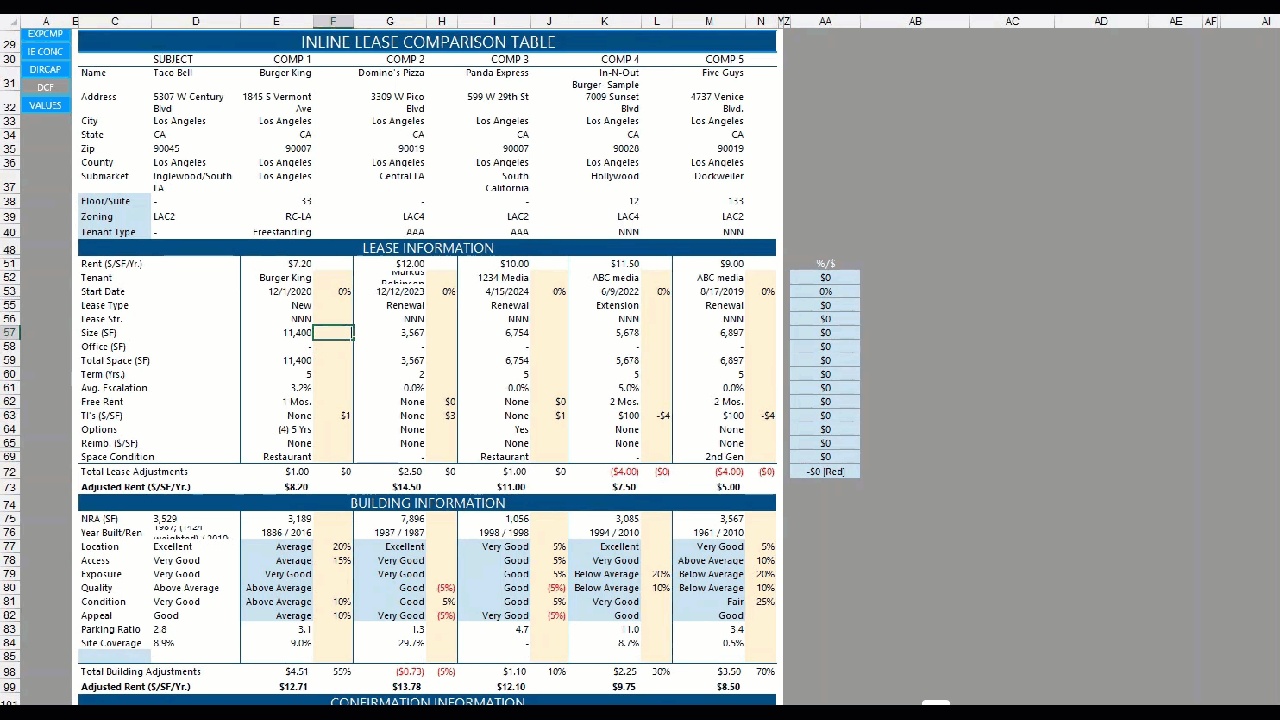Click the Comp 3 Location Very Good cell
Screen dimensions: 1280x720
tap(504, 547)
